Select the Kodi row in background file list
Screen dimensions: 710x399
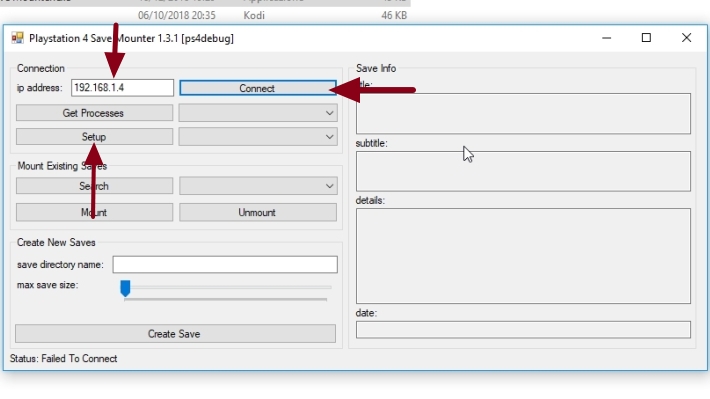[205, 15]
